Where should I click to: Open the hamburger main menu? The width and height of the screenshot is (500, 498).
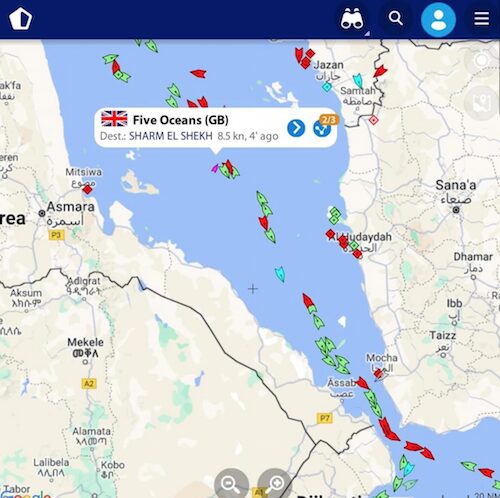482,19
